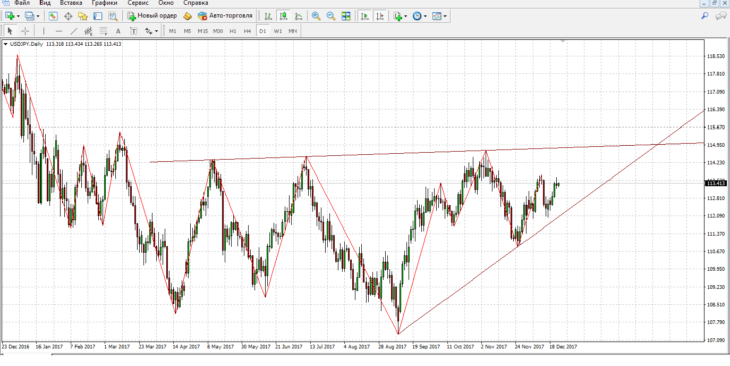Open the profiles icon
Screen dimensions: 730x366
29,16
